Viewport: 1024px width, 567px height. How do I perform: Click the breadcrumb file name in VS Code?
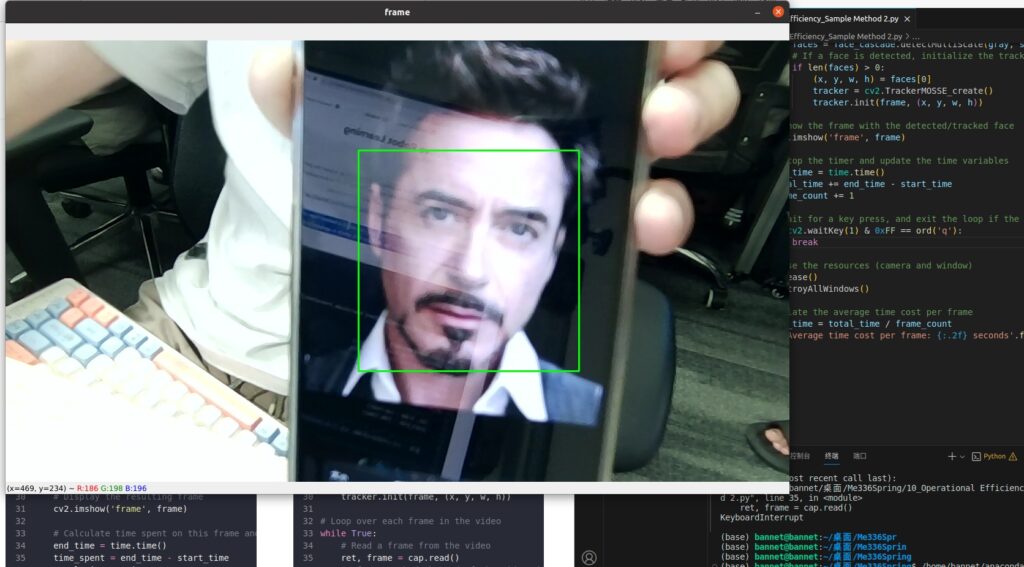846,37
